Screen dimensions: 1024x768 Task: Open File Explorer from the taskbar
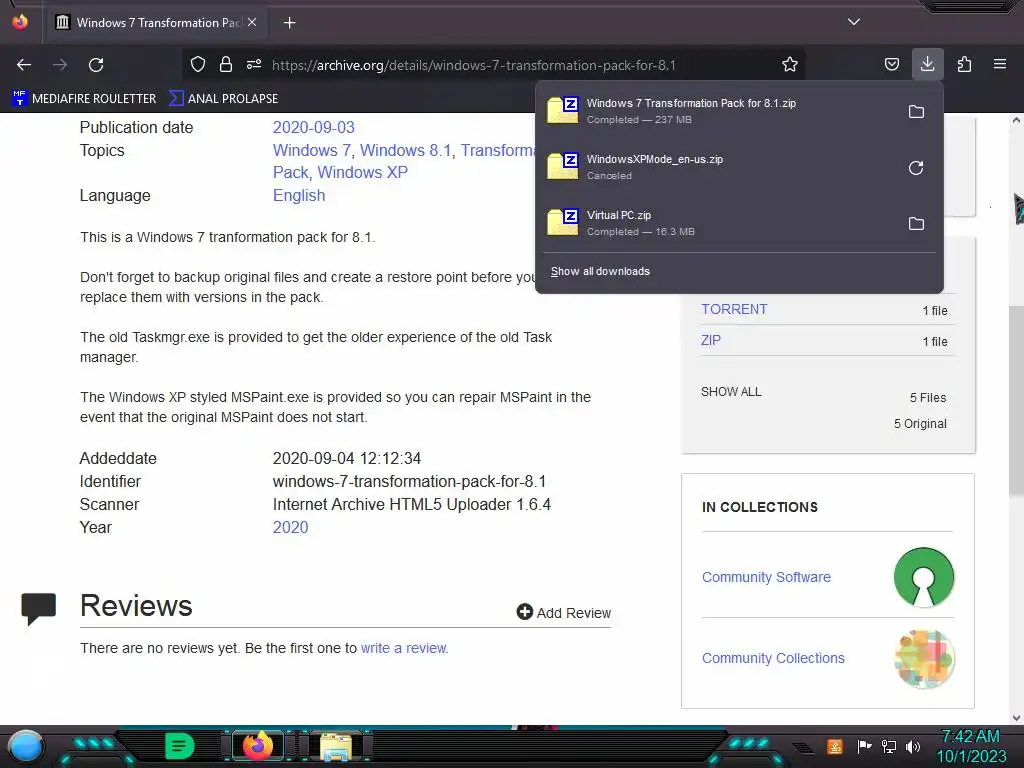pos(336,747)
